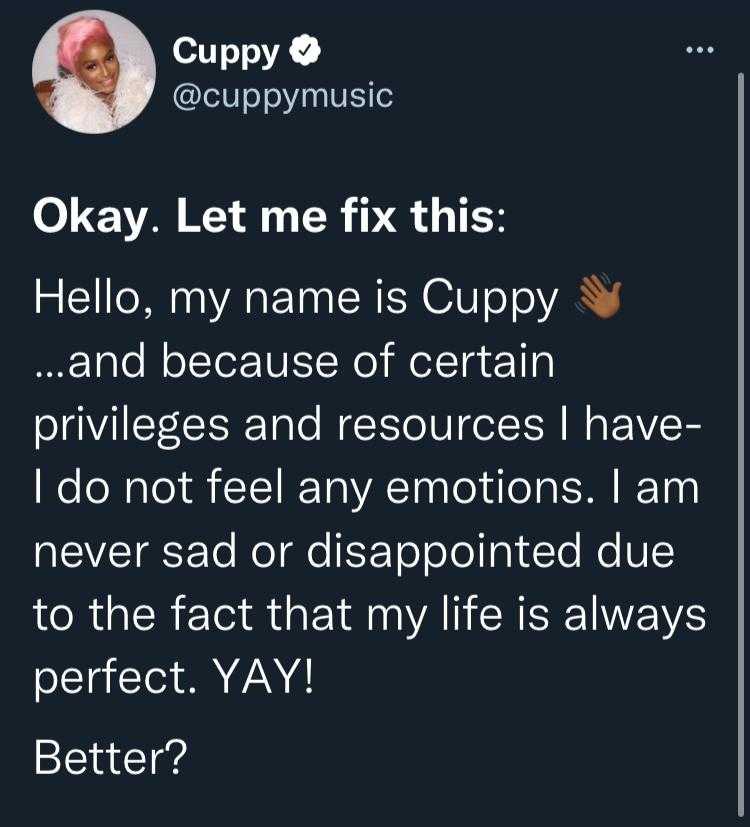The height and width of the screenshot is (827, 750).
Task: Click the line 'I do not feel any emotions'
Action: pos(310,489)
